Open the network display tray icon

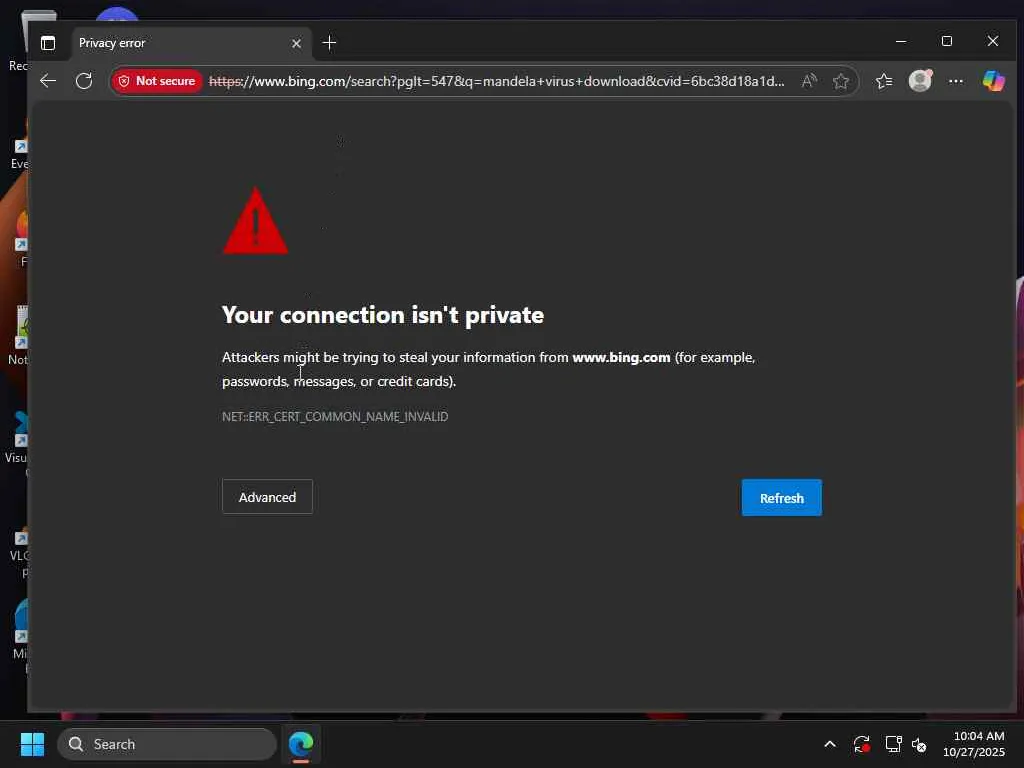[x=893, y=744]
